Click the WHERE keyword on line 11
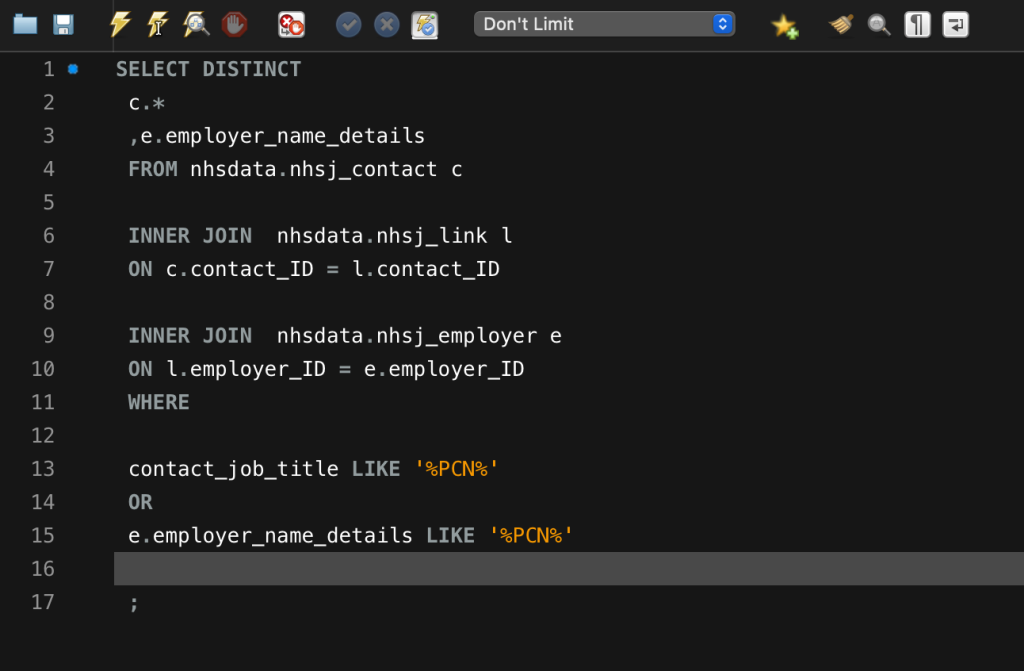1024x671 pixels. 159,402
